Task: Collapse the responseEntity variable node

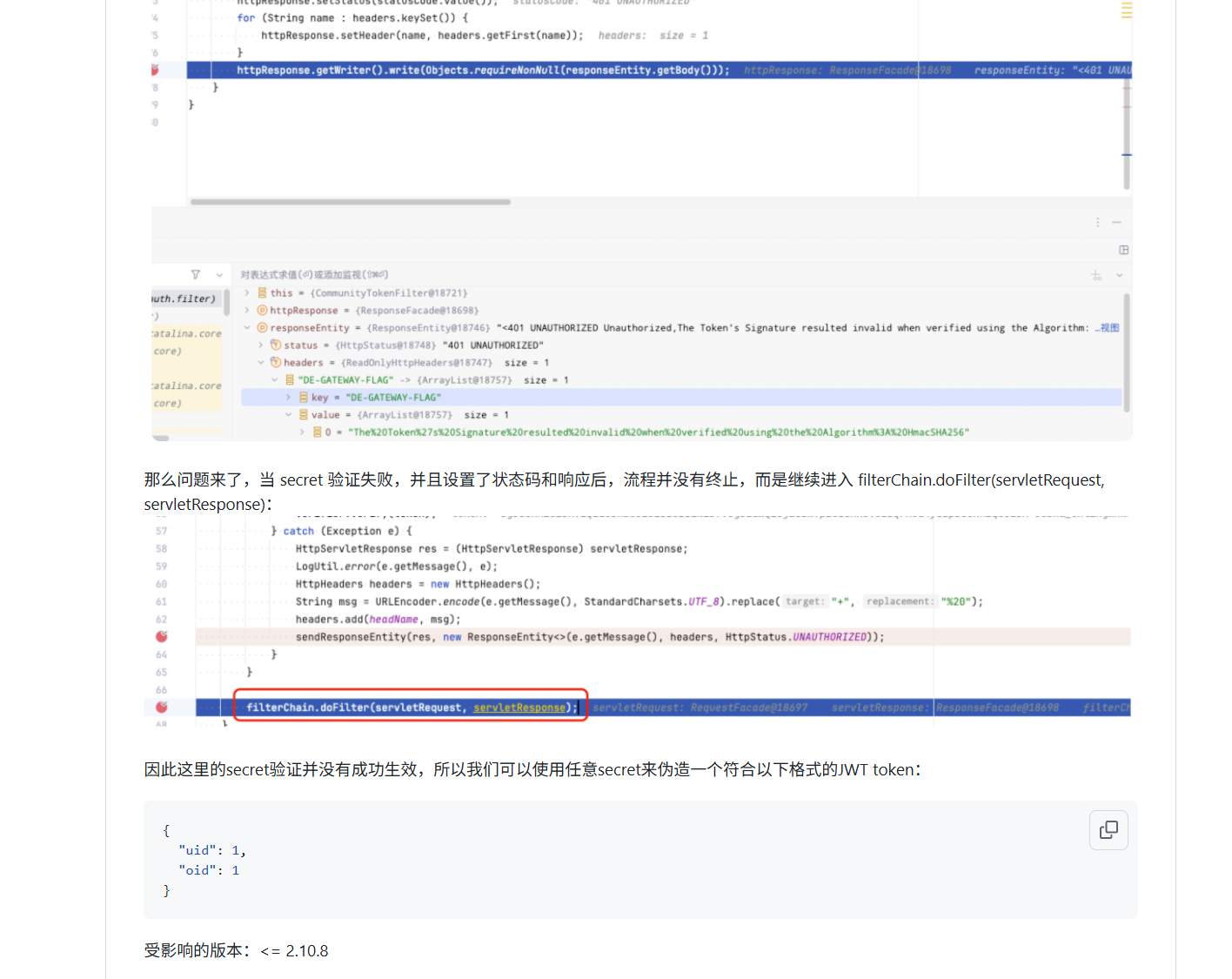Action: click(247, 328)
